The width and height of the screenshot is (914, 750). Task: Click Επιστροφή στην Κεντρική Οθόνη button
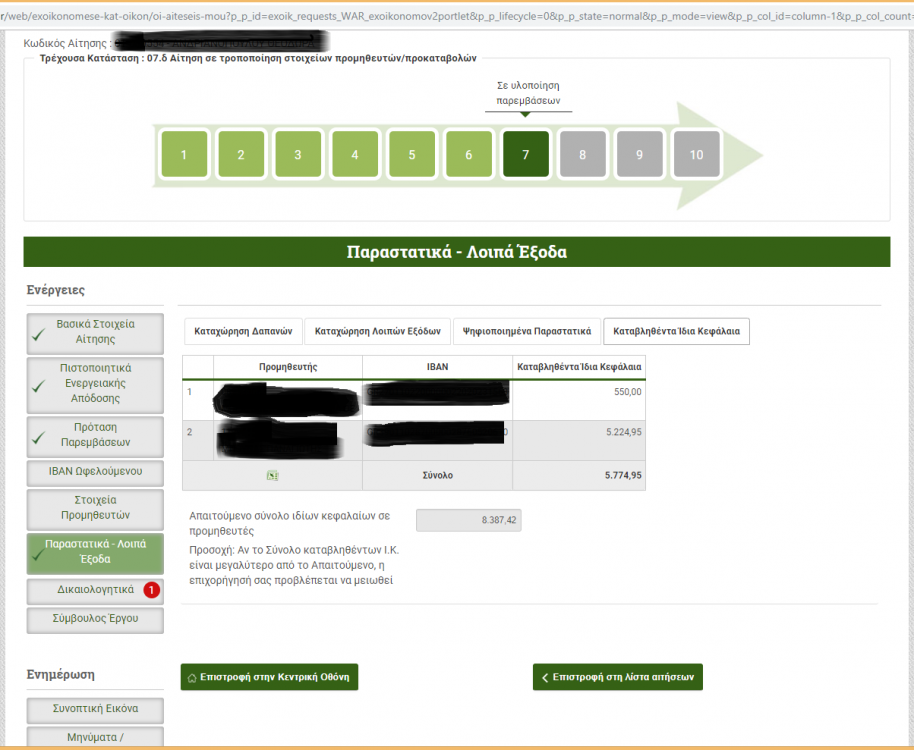tap(269, 677)
